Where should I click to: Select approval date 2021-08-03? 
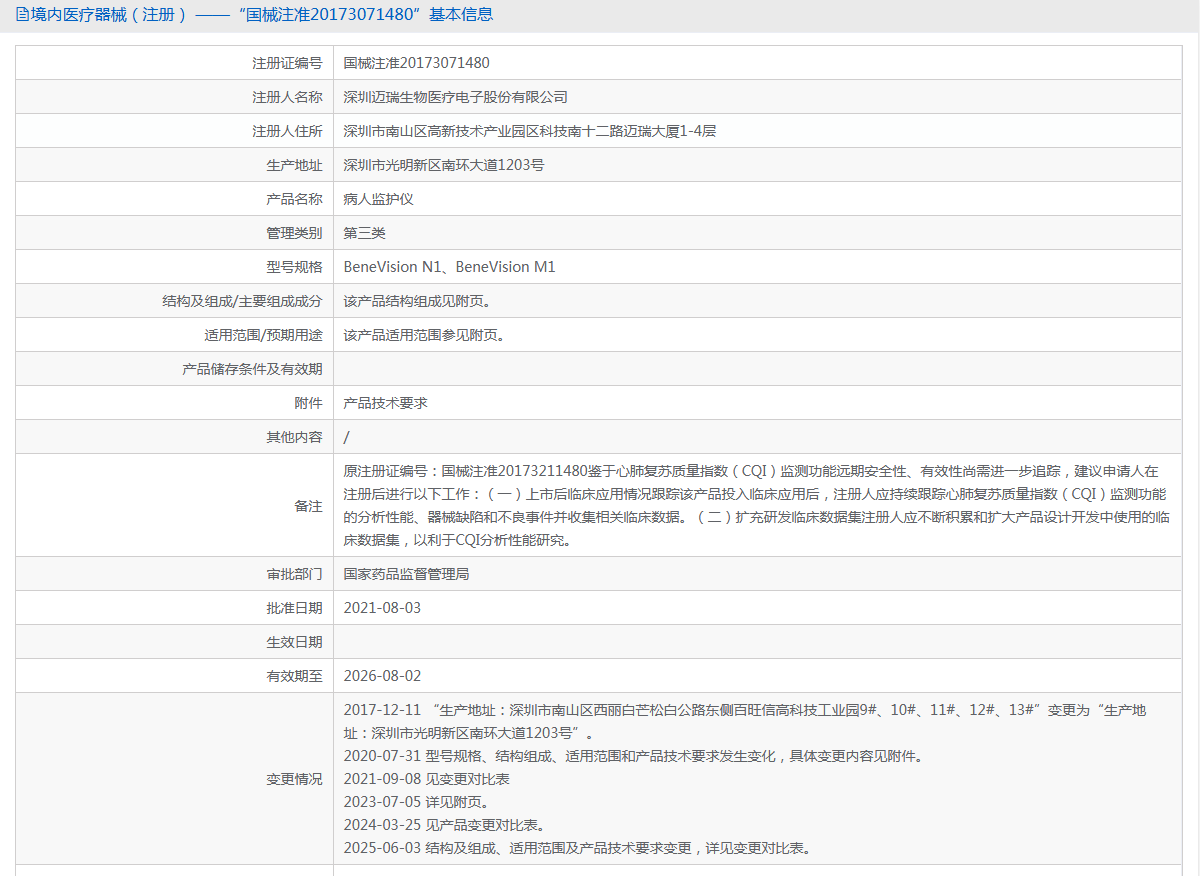382,608
